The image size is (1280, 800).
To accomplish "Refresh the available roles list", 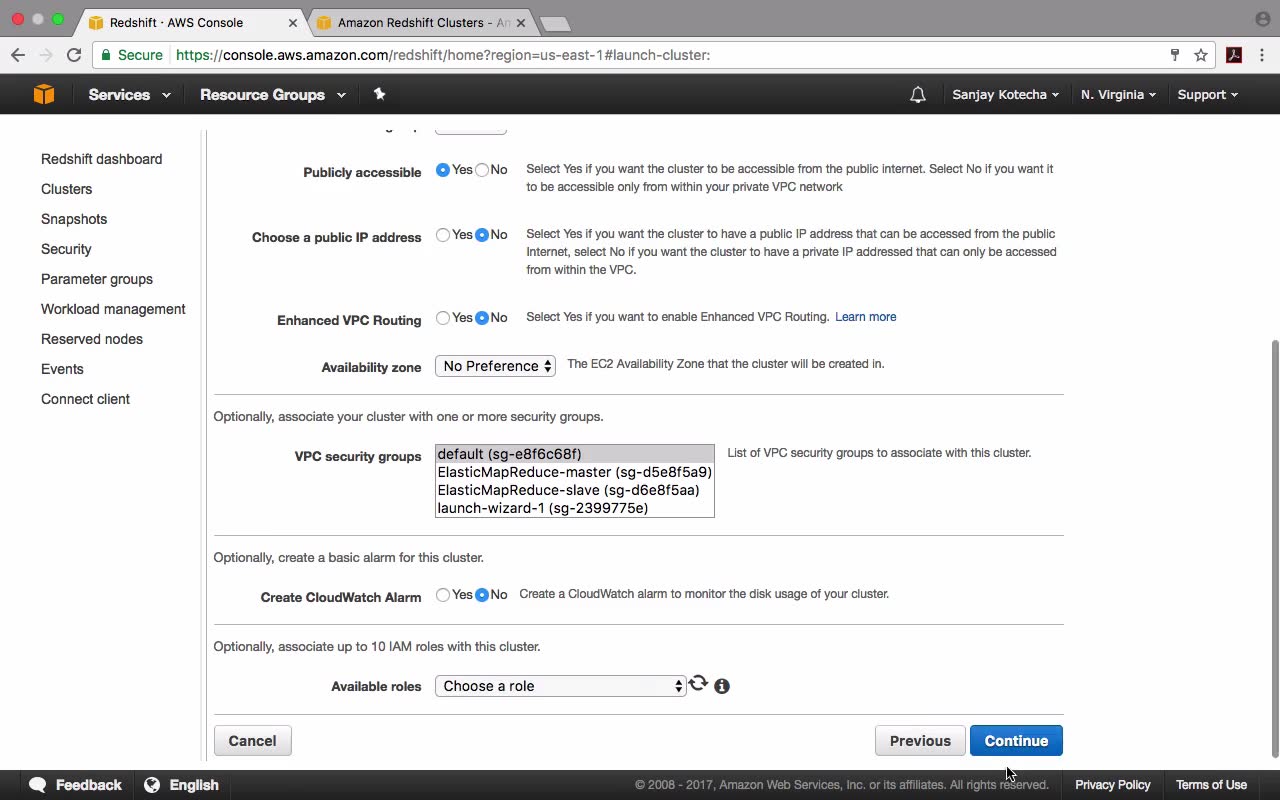I will coord(698,684).
